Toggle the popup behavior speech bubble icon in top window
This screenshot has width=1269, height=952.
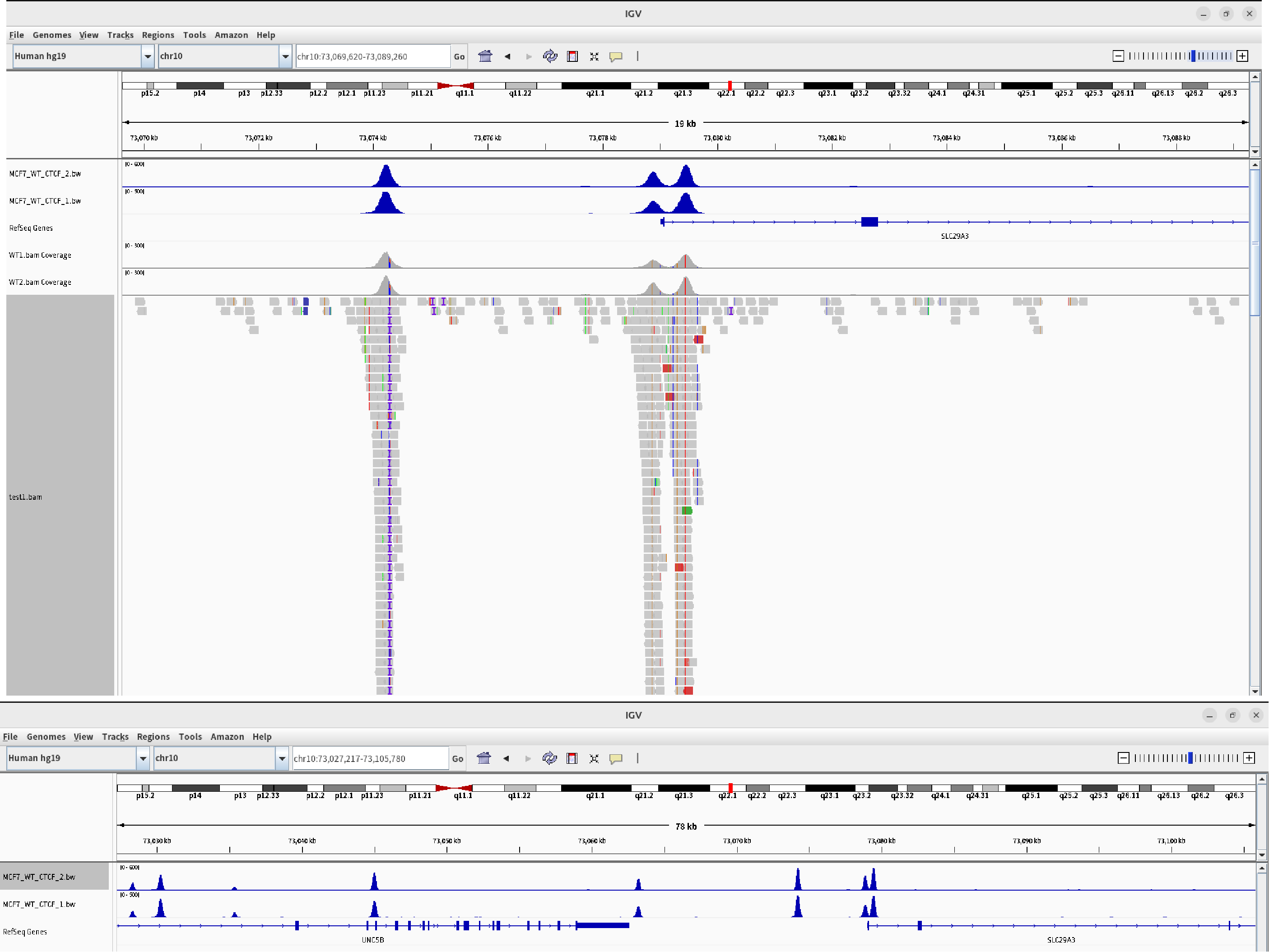tap(616, 56)
